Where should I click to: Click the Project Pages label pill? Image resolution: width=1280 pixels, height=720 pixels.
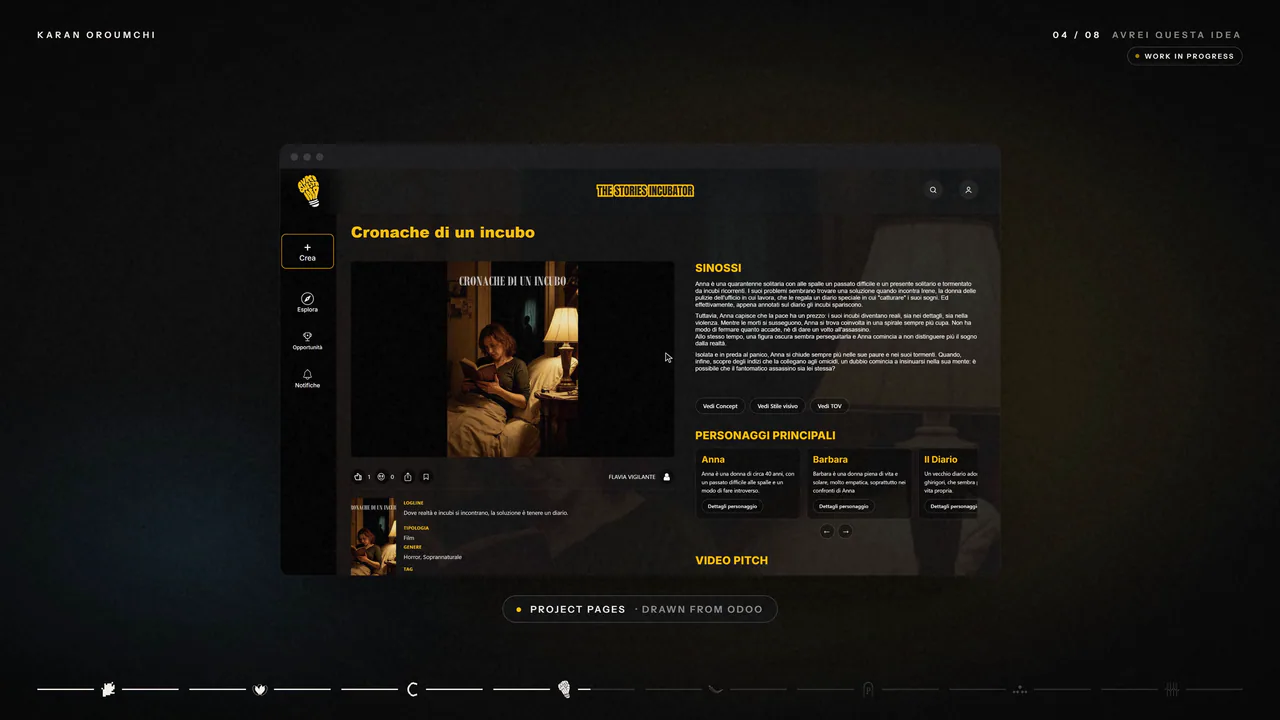click(x=639, y=609)
